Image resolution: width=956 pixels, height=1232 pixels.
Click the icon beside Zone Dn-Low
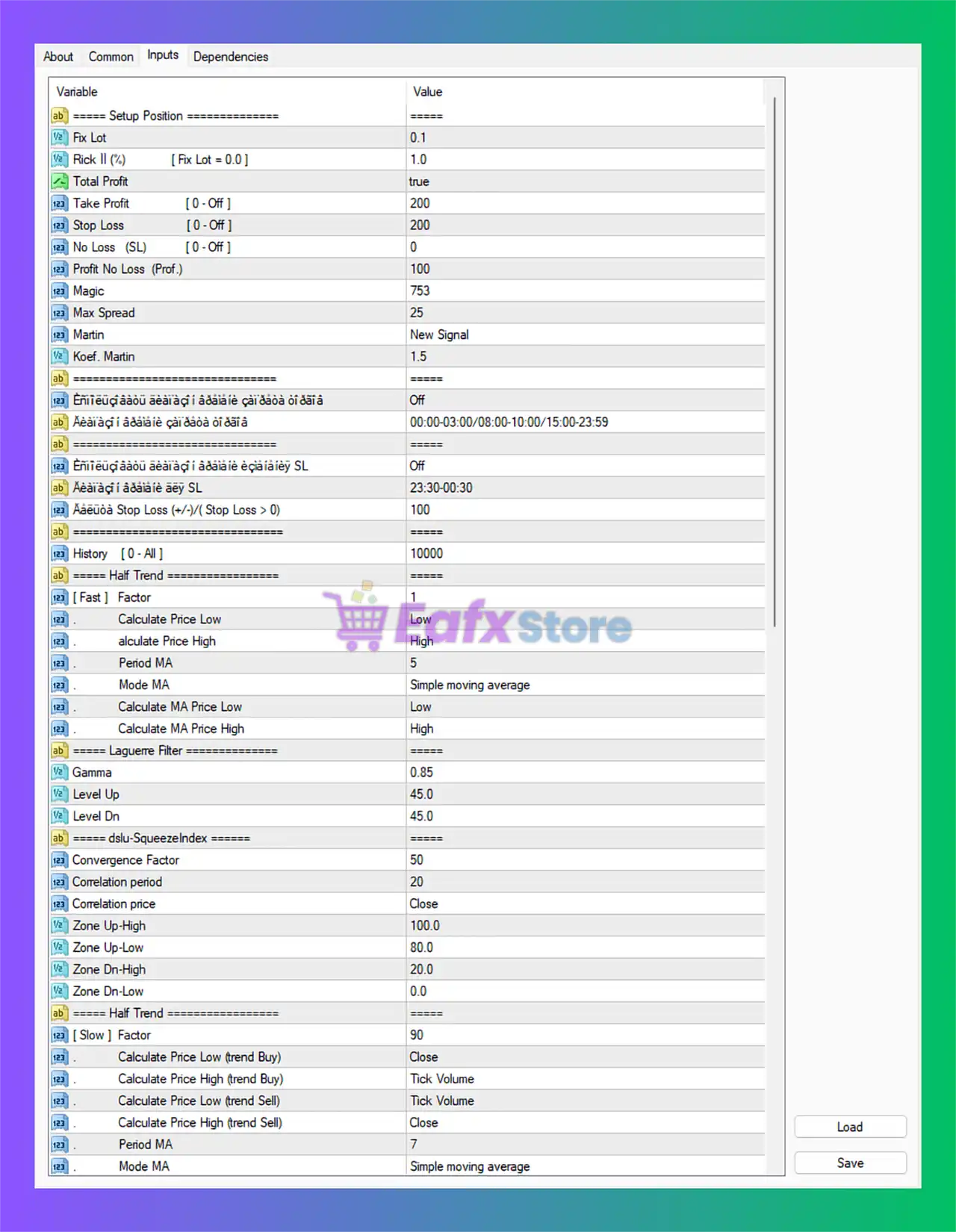tap(59, 992)
